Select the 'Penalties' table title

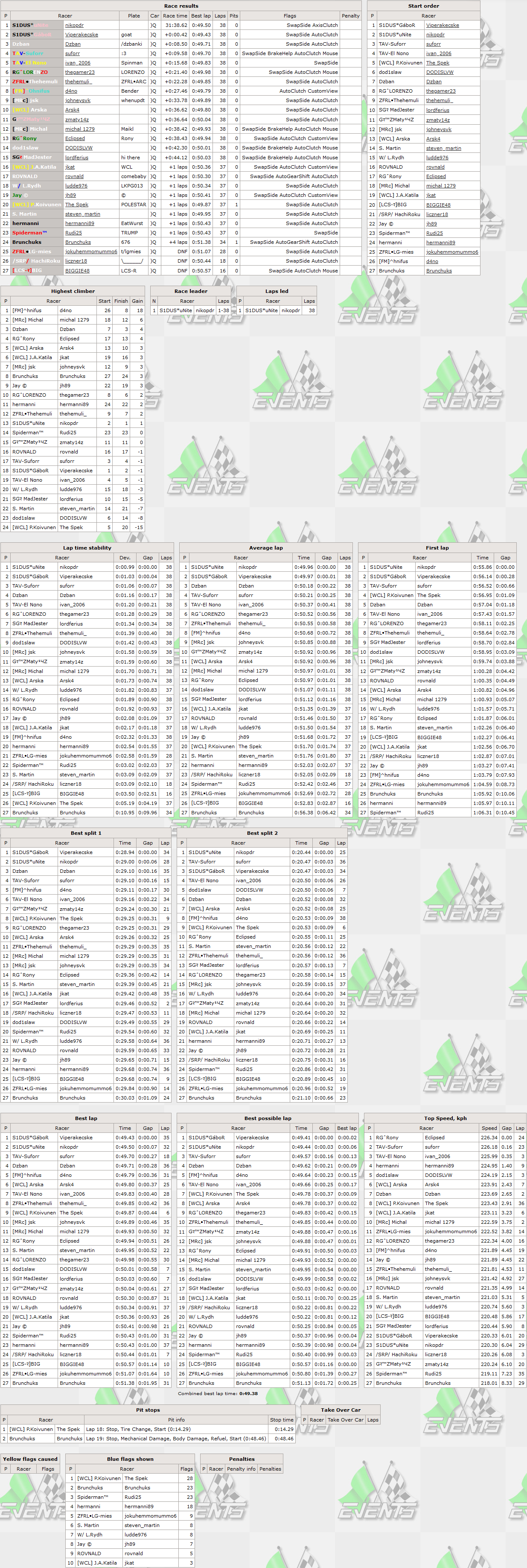[242, 1459]
